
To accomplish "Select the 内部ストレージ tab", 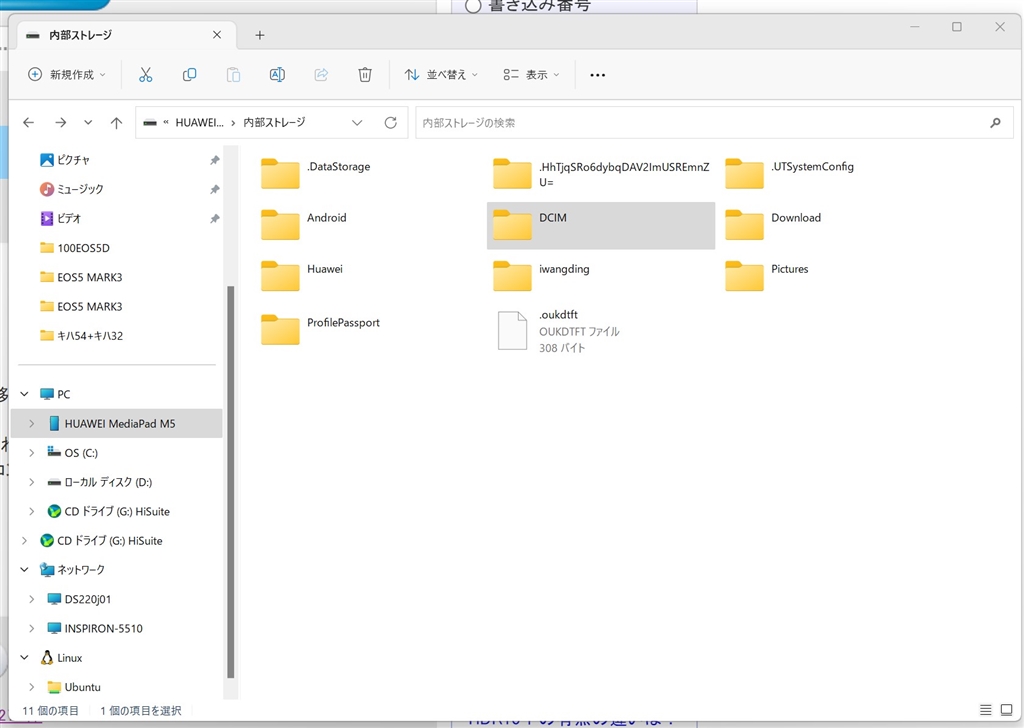I will point(124,35).
